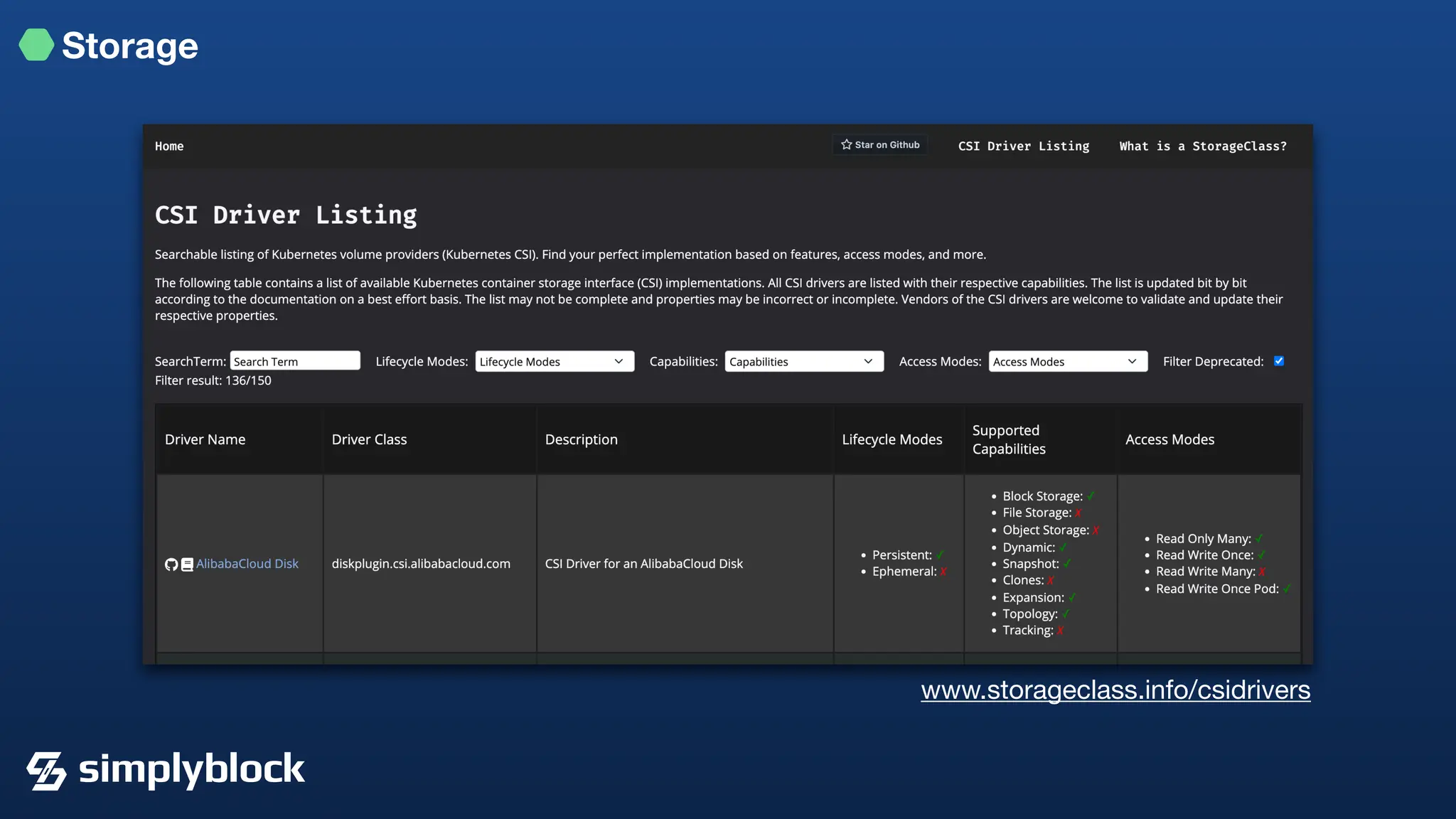Focus the Search Term input field
This screenshot has height=819, width=1456.
point(295,361)
